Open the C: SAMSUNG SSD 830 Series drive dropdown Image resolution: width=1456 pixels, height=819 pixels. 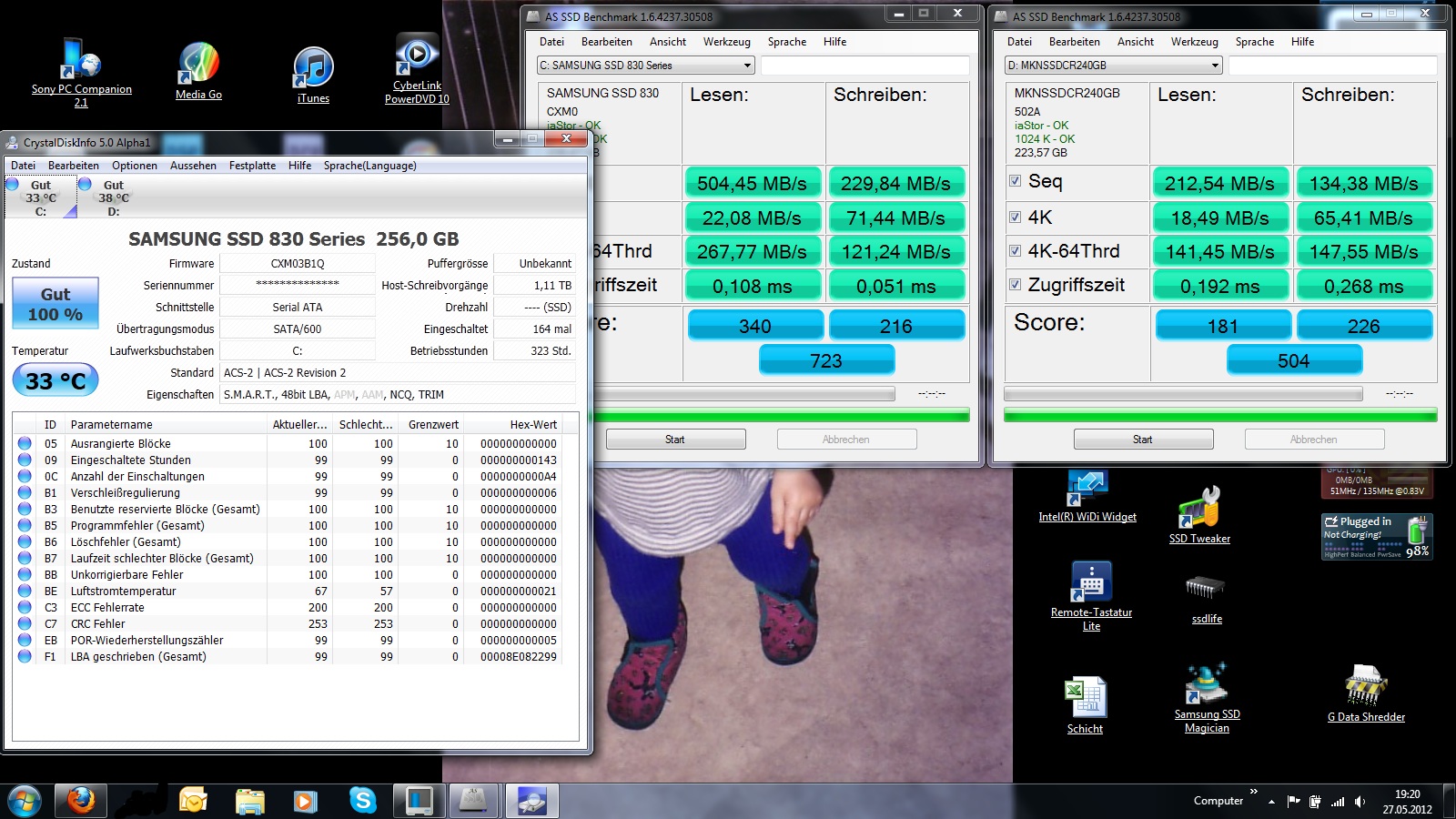[x=646, y=66]
